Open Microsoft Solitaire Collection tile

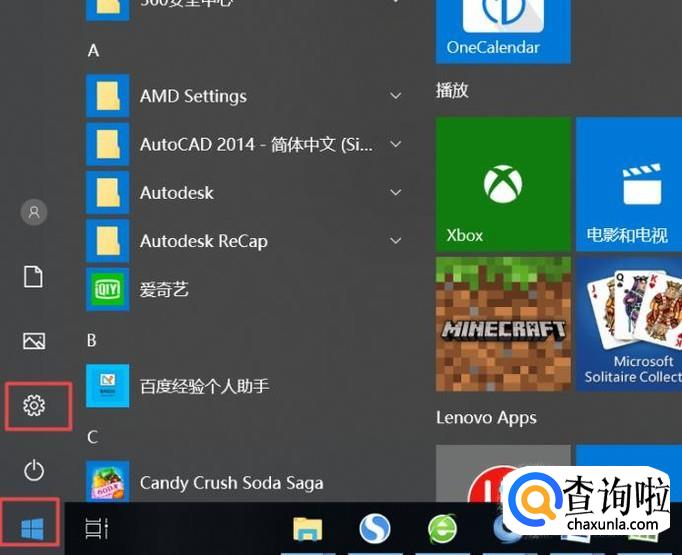coord(629,324)
